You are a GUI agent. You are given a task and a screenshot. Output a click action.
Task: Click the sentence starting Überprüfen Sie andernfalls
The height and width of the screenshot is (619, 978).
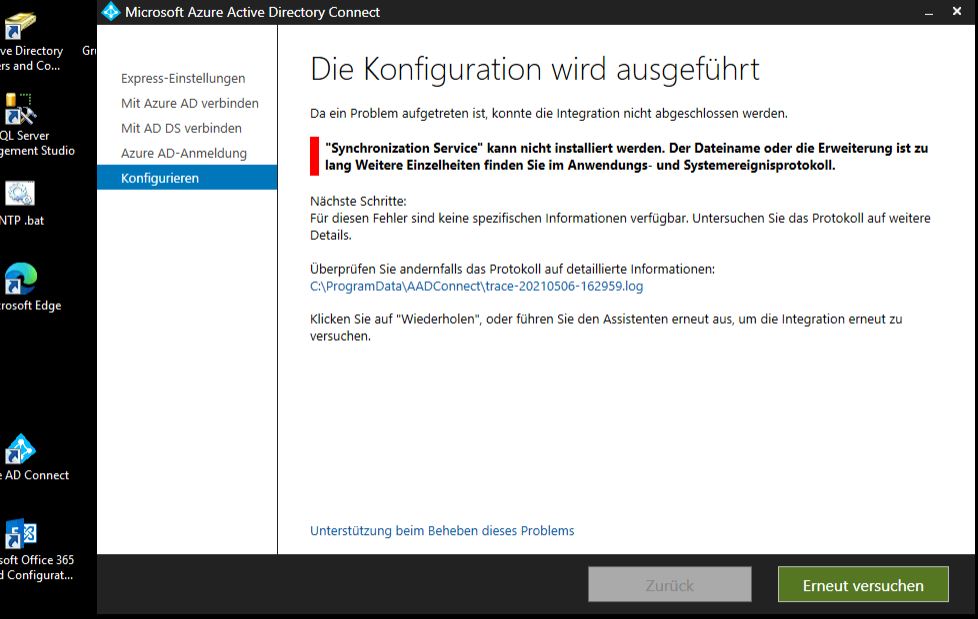pyautogui.click(x=512, y=269)
